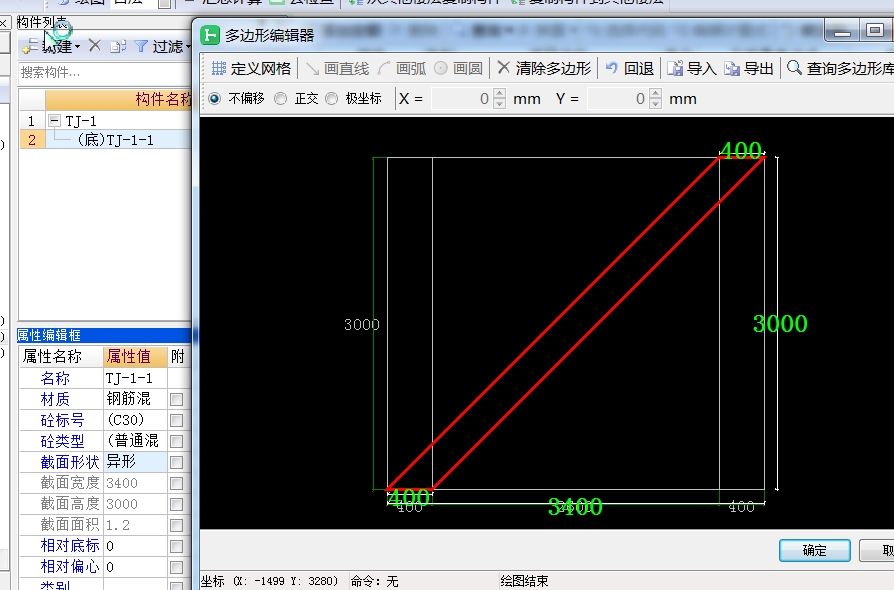Toggle the 截面形状 row checkbox

177,462
